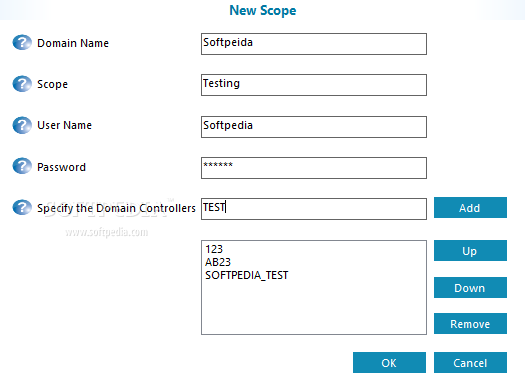This screenshot has width=525, height=378.
Task: Show help for User Name field
Action: pyautogui.click(x=22, y=125)
